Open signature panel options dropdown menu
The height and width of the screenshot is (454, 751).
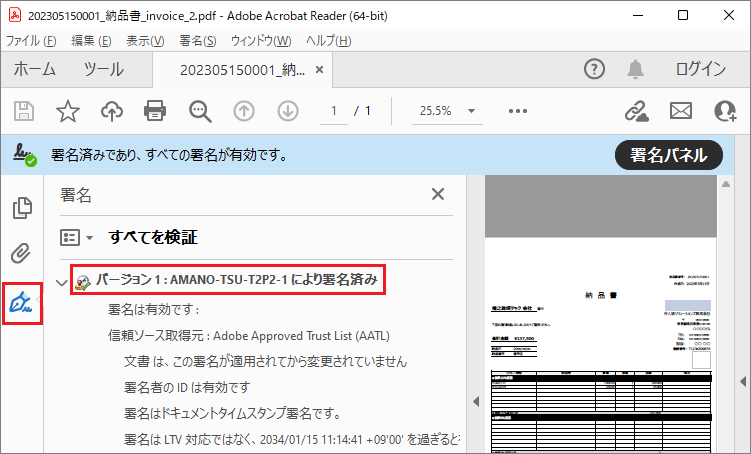(x=76, y=238)
